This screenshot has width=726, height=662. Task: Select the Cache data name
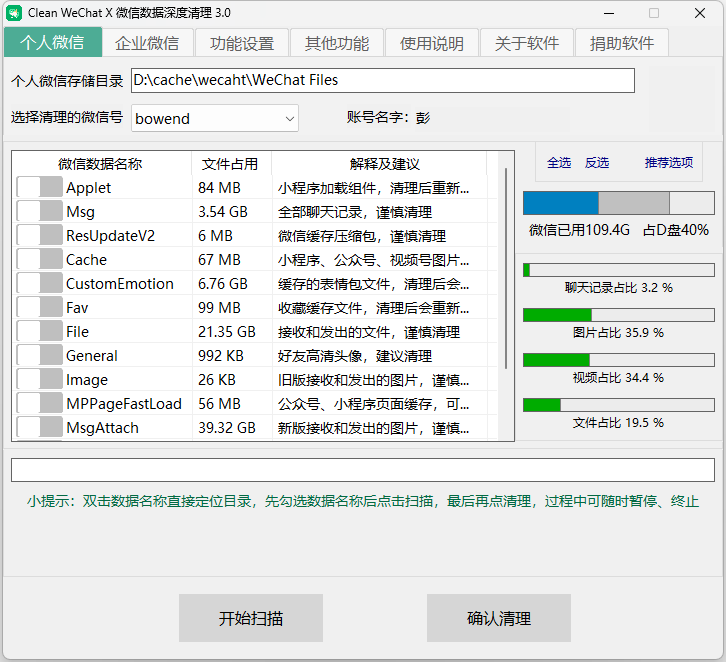point(86,260)
